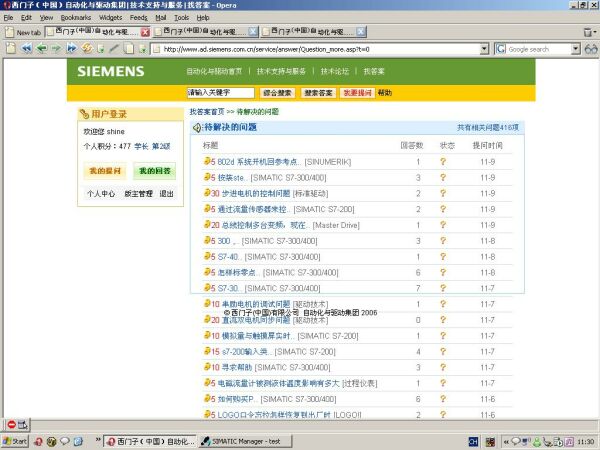Viewport: 600px width, 450px height.
Task: Switch to SIMATIC Manager - test taskbar button
Action: [245, 442]
